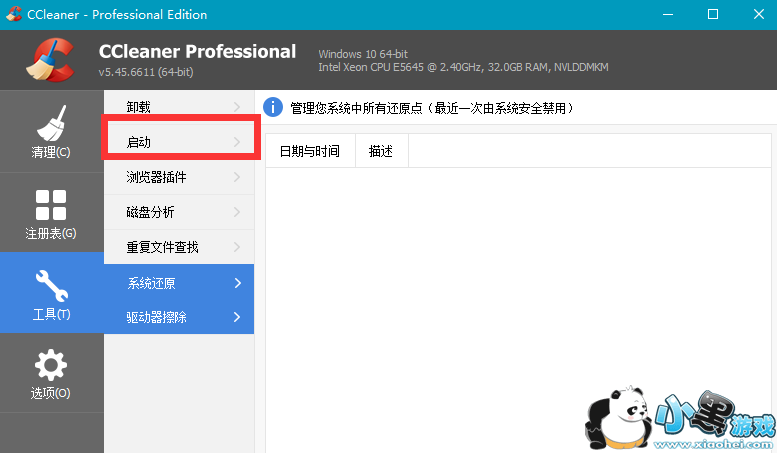This screenshot has height=453, width=777.
Task: Click the CCleaner Professional heading
Action: (x=197, y=52)
